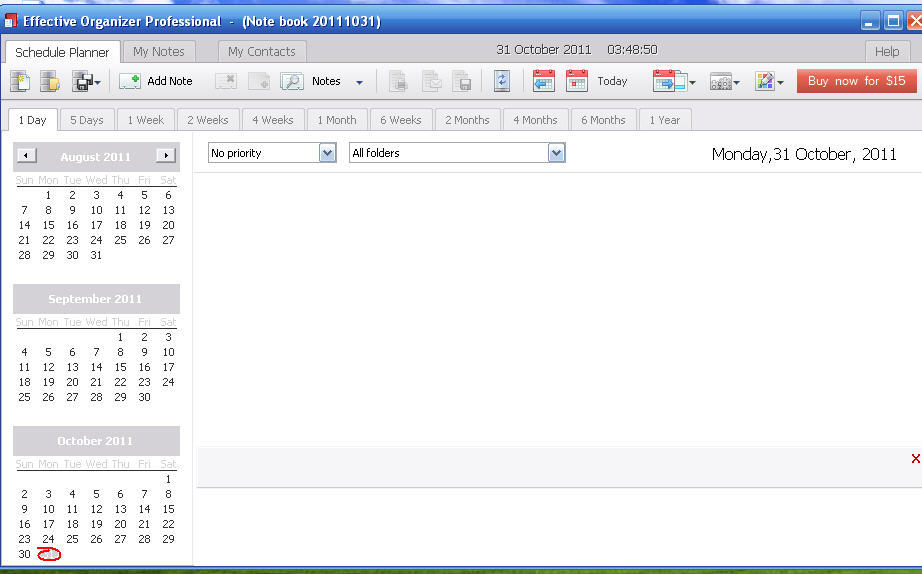This screenshot has width=922, height=574.
Task: Click the grayed-out print icon
Action: 399,81
